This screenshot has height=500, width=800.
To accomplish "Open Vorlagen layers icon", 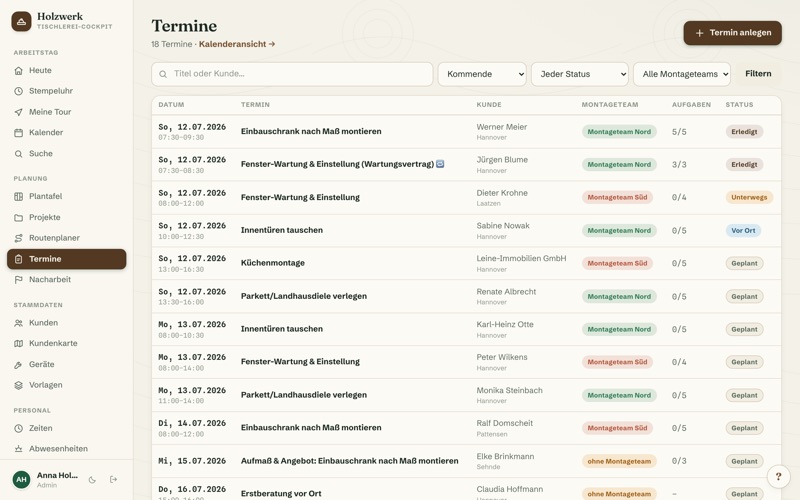I will click(18, 385).
